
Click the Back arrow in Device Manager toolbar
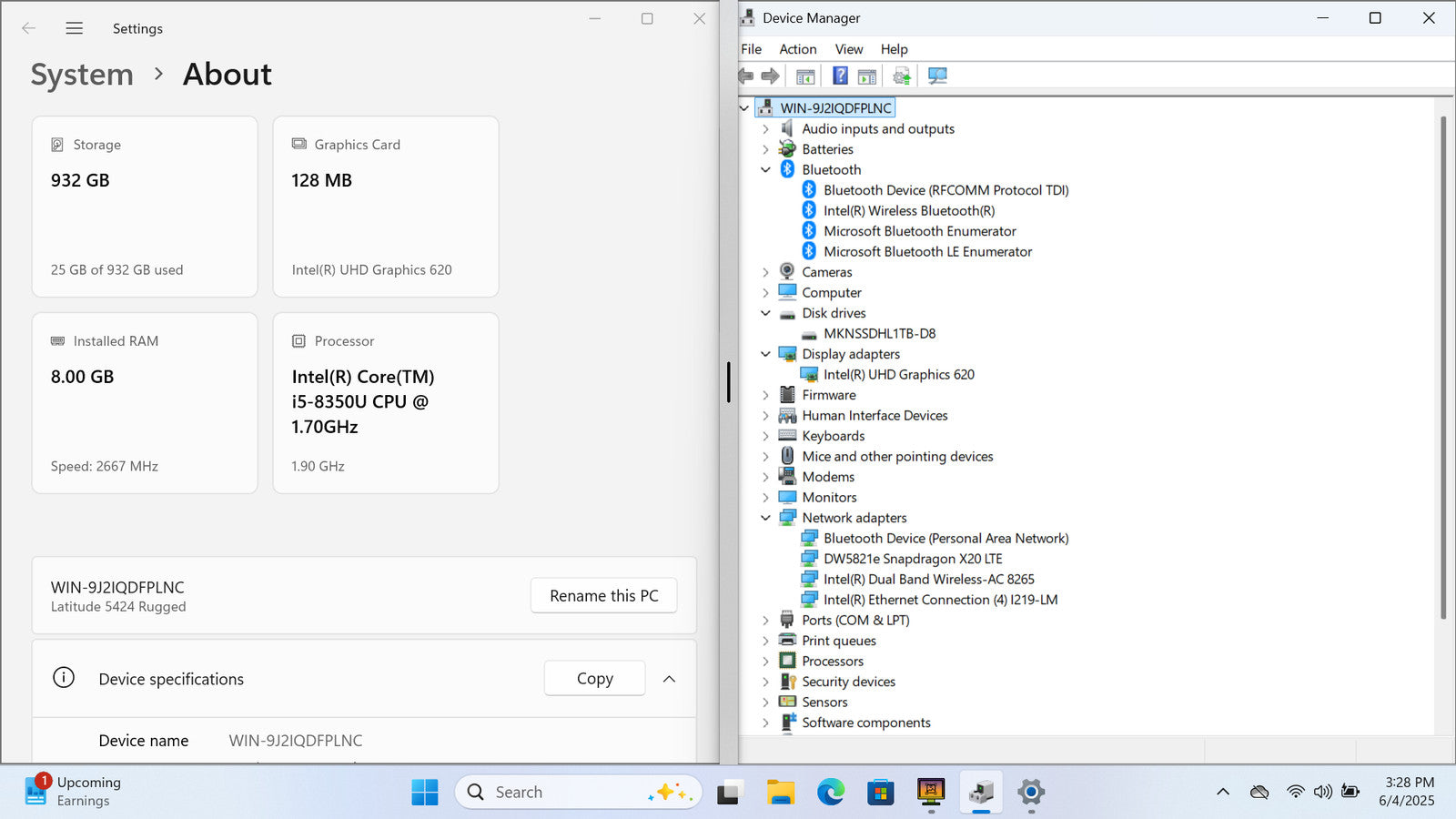746,76
